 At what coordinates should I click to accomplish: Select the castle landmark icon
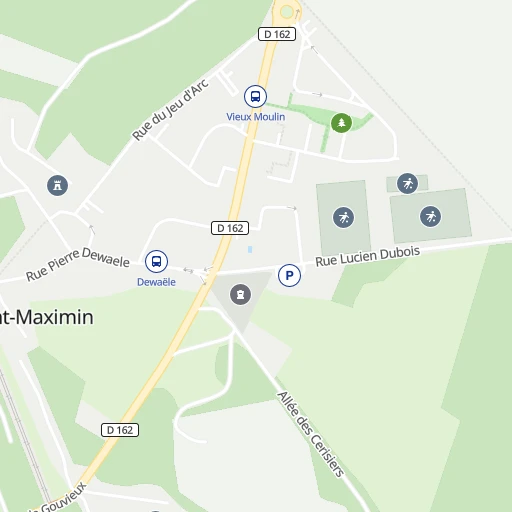tap(57, 185)
